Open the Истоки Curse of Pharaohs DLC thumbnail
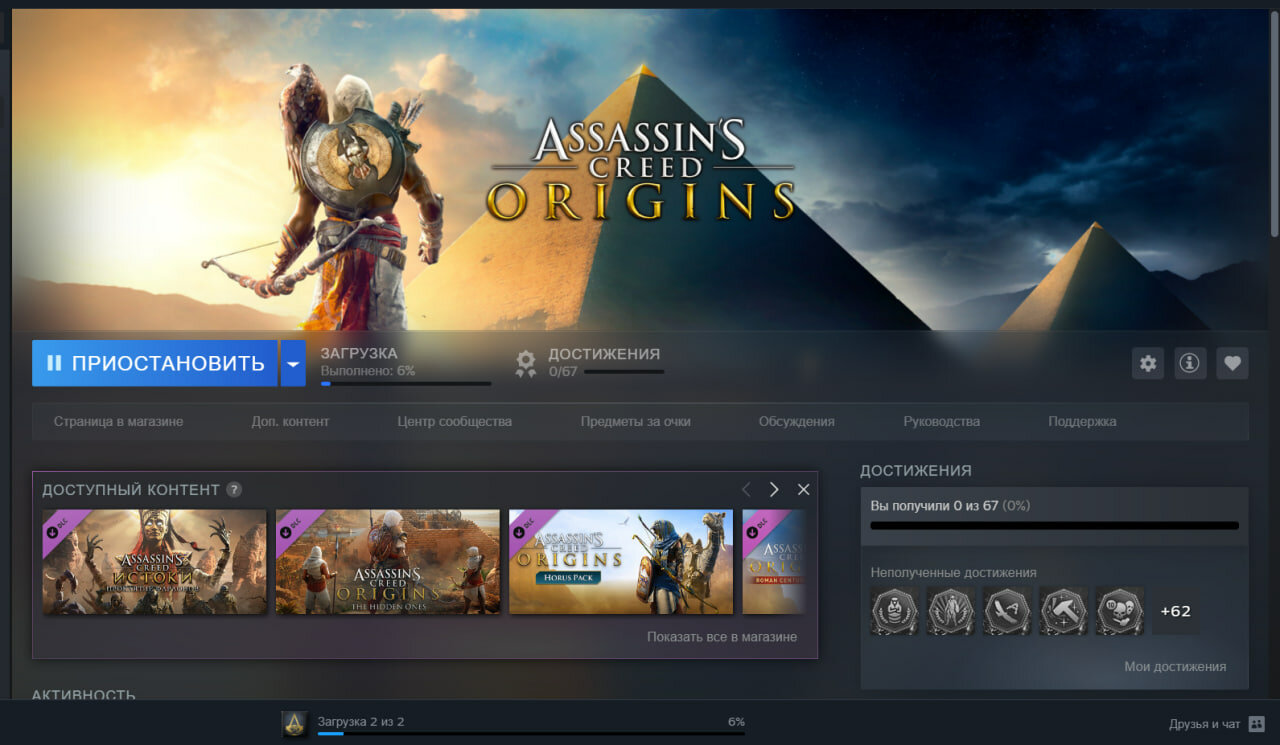This screenshot has width=1280, height=745. pos(154,562)
